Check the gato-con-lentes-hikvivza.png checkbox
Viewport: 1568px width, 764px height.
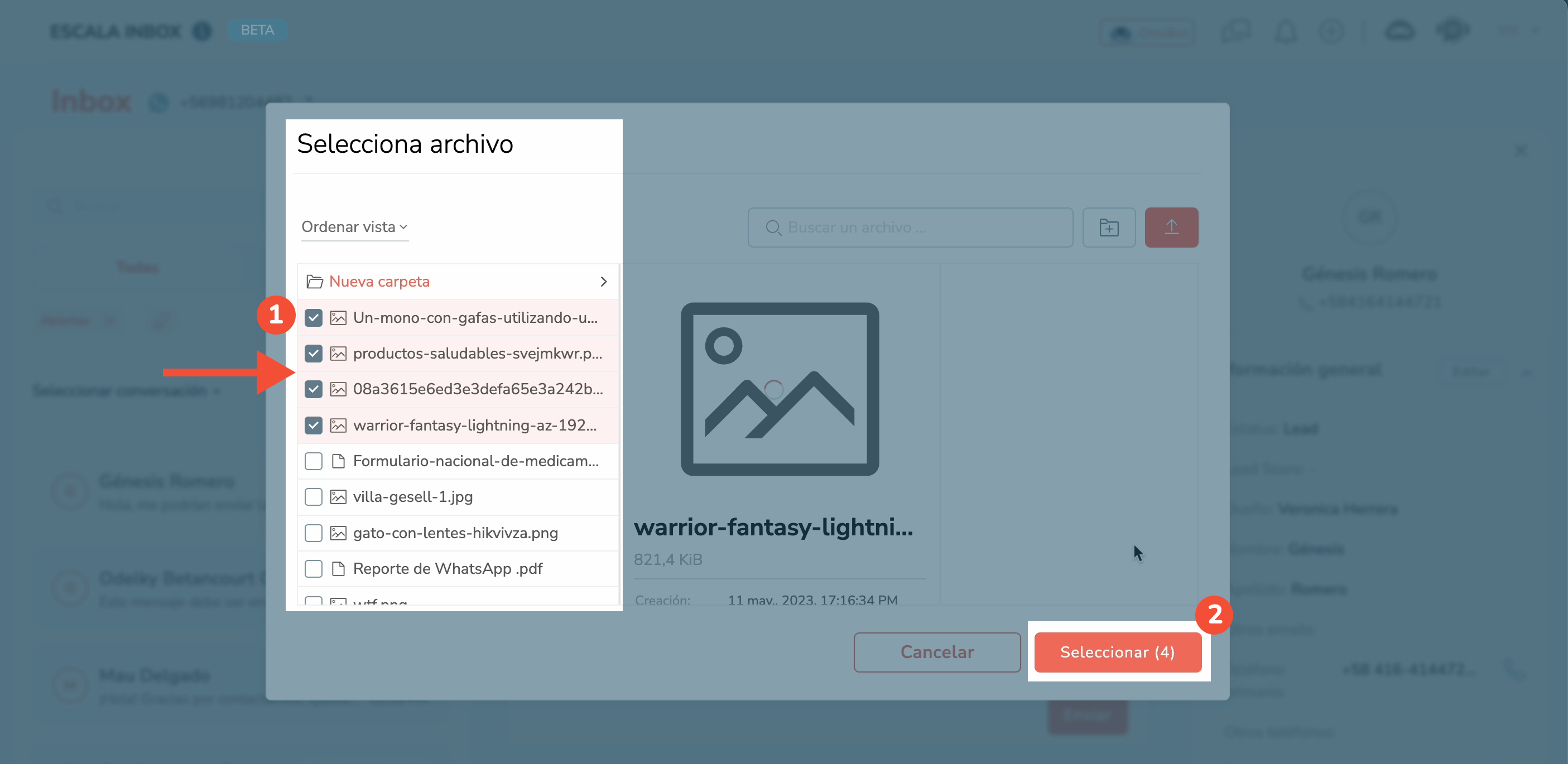tap(314, 533)
